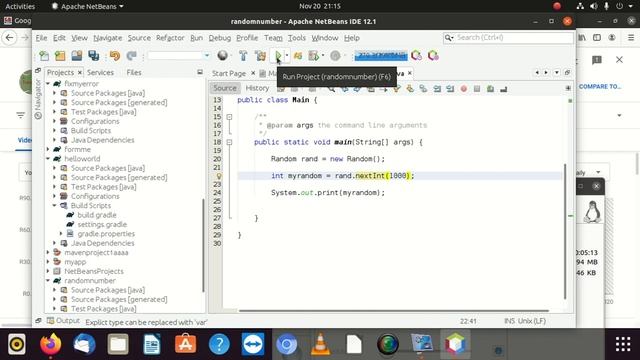Click the Redo arrow icon

tap(131, 56)
